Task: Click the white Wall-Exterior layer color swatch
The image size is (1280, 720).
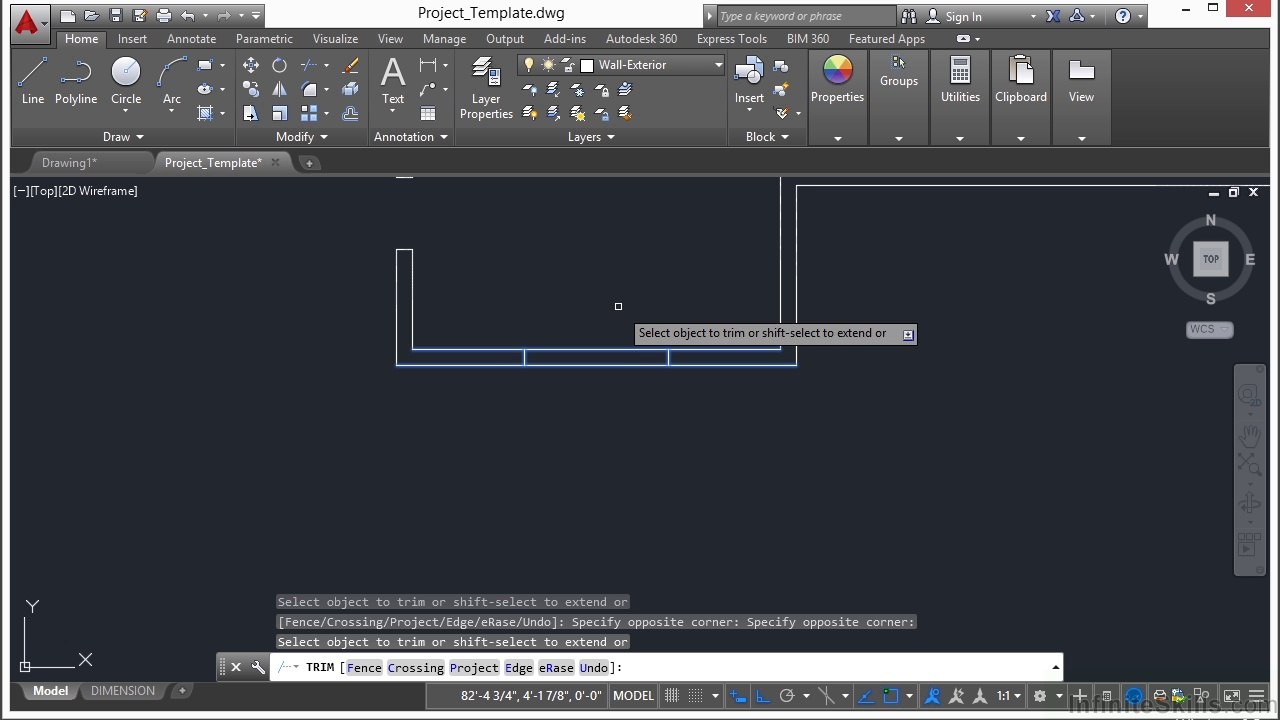Action: [x=587, y=65]
